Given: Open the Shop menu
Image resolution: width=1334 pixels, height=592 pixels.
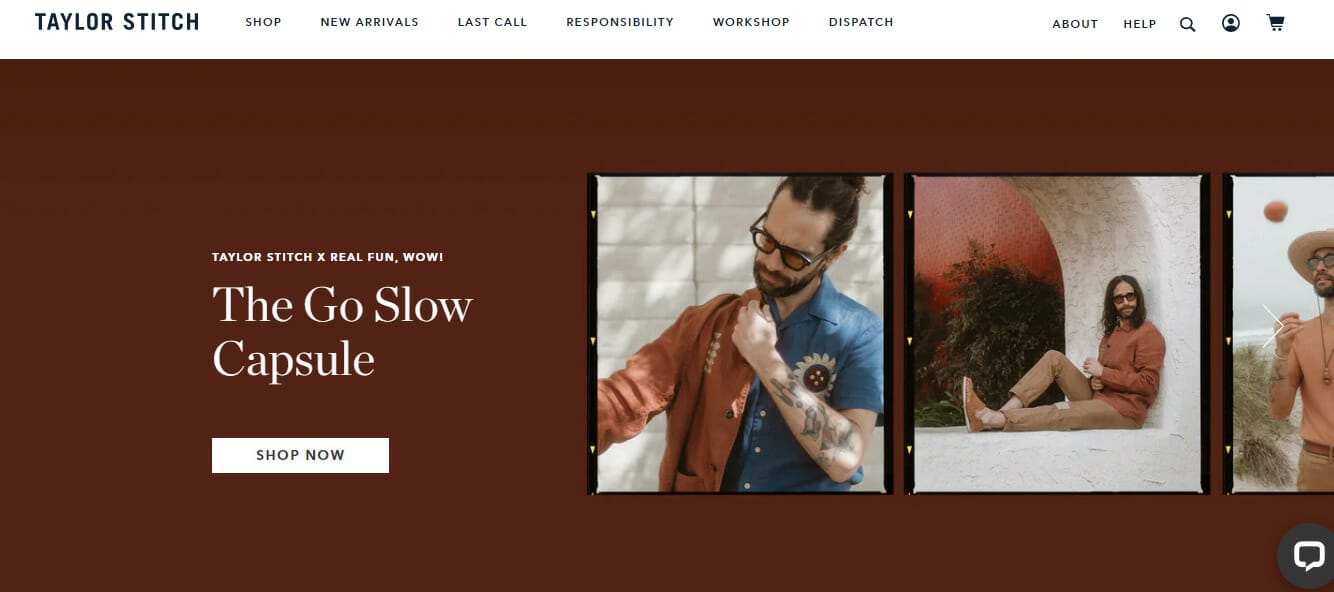Looking at the screenshot, I should coord(263,22).
